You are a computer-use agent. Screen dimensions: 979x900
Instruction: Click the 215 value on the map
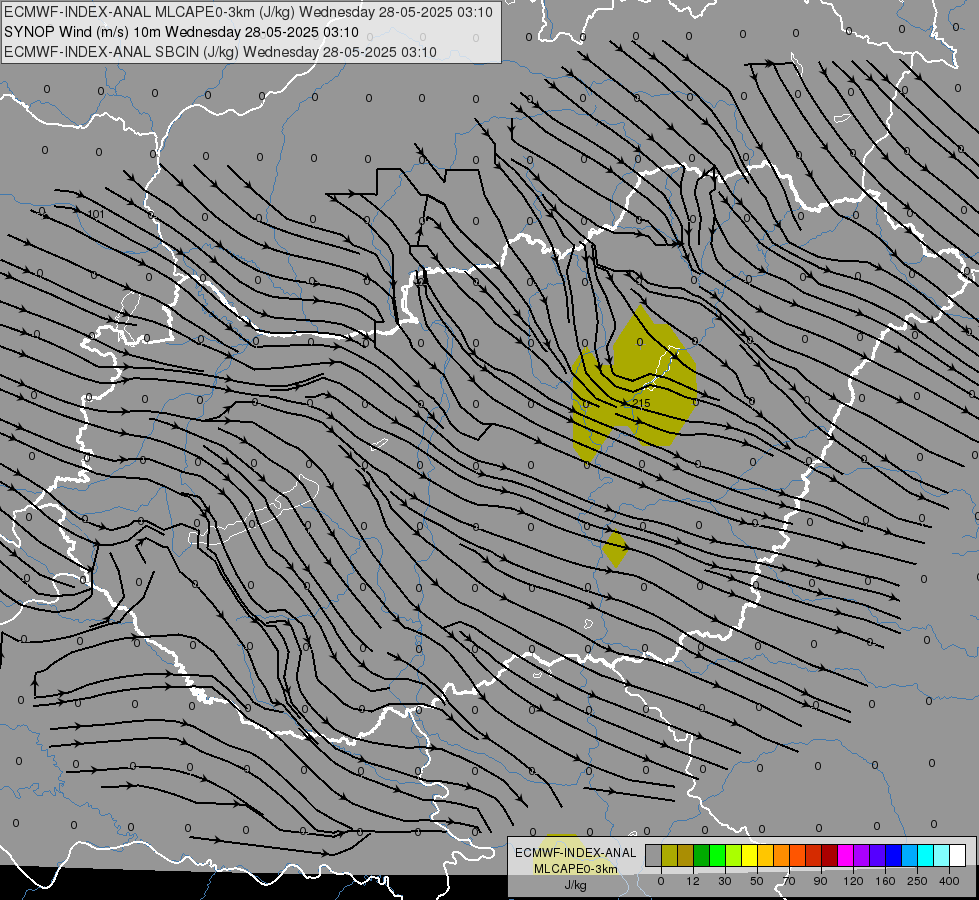pyautogui.click(x=641, y=403)
